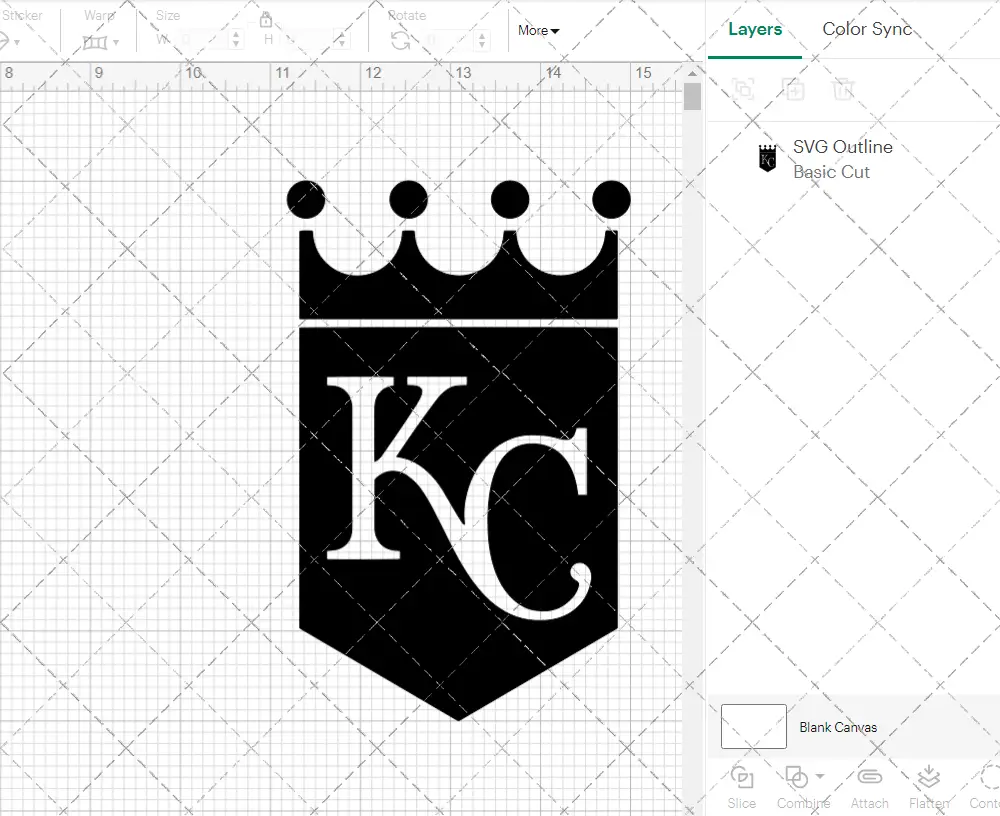Click the Blank Canvas color swatch

click(x=753, y=727)
